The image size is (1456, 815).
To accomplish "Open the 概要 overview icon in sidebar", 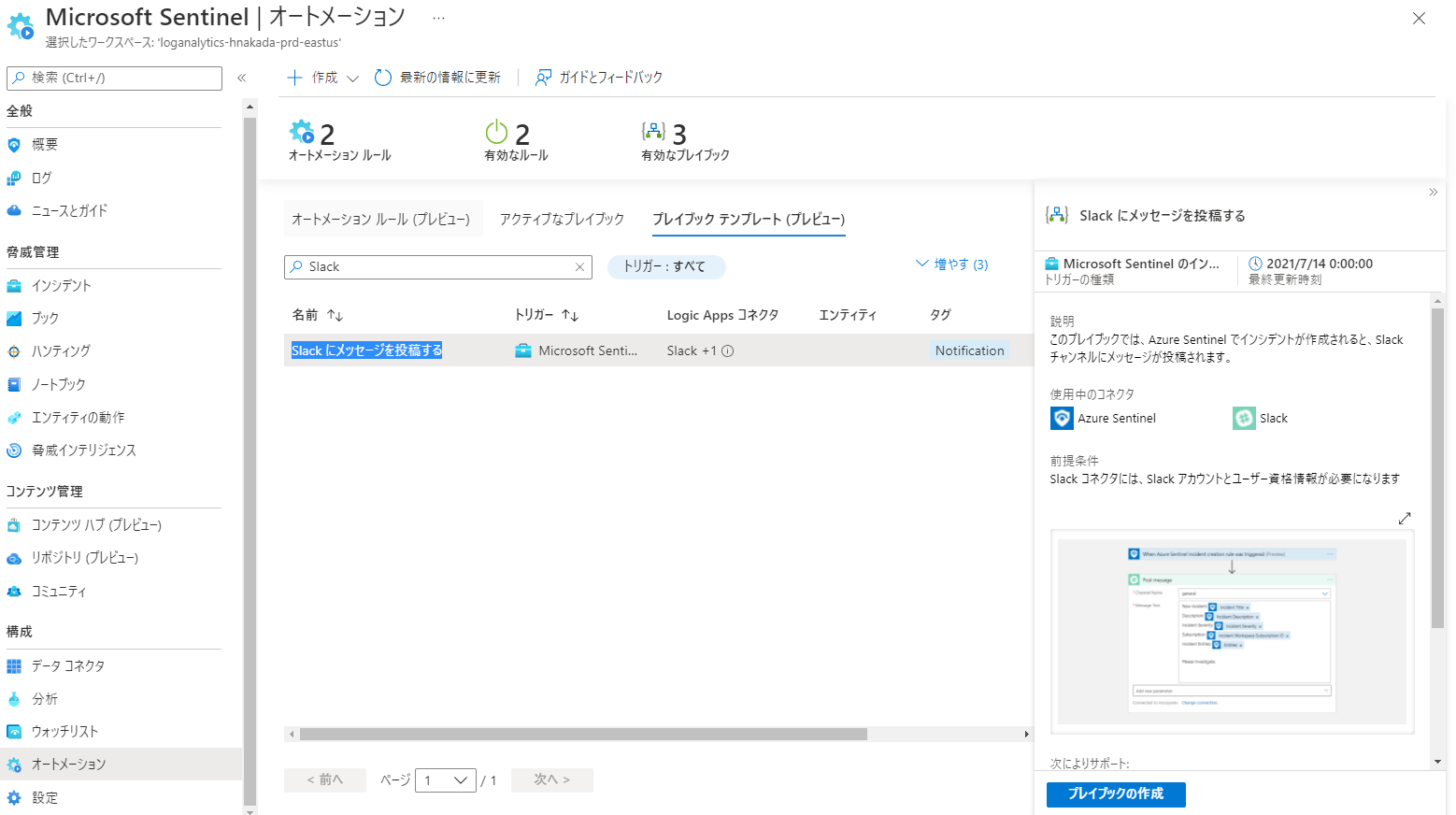I will pyautogui.click(x=14, y=145).
